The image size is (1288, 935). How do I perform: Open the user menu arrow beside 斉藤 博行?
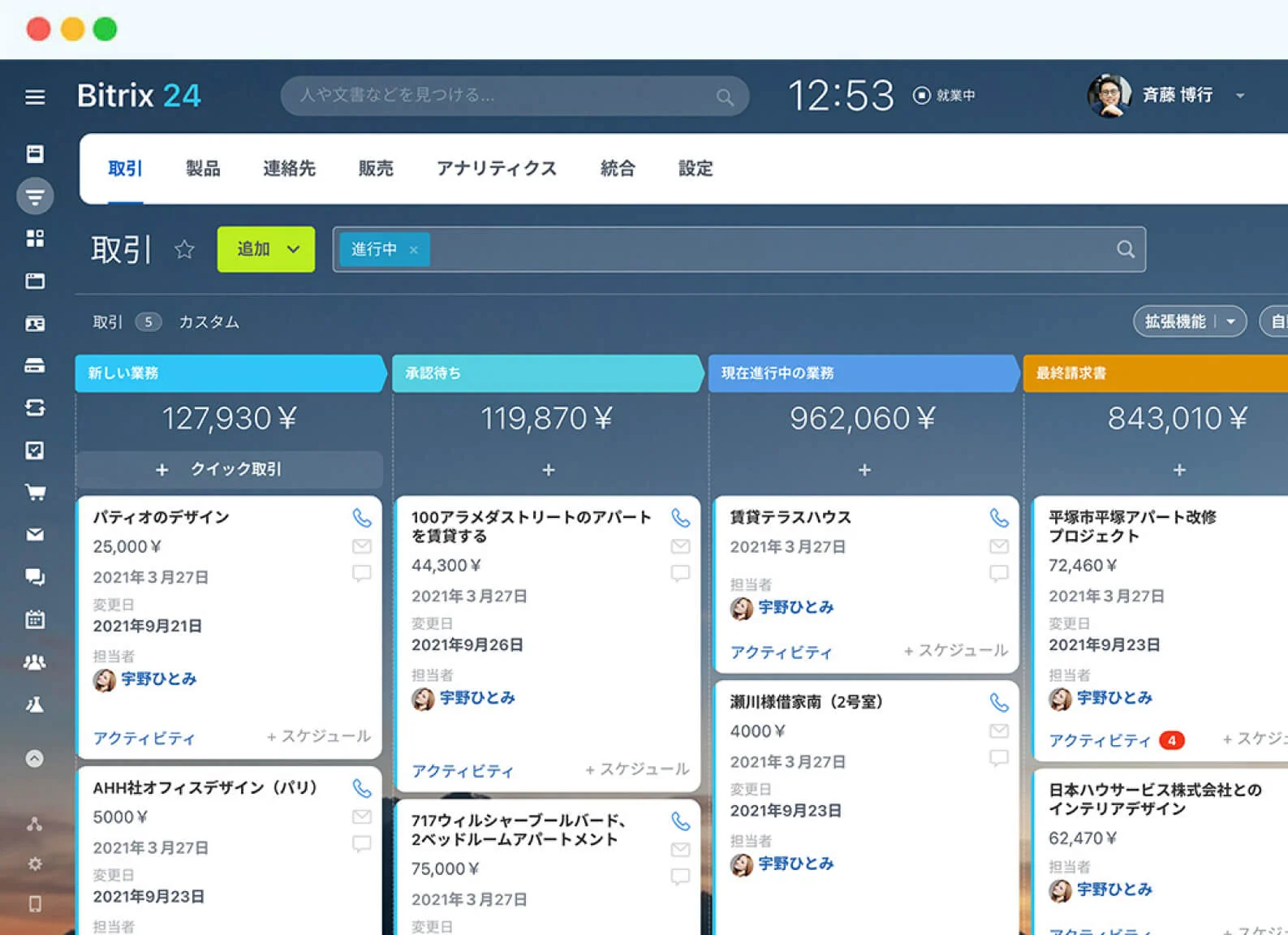tap(1240, 96)
